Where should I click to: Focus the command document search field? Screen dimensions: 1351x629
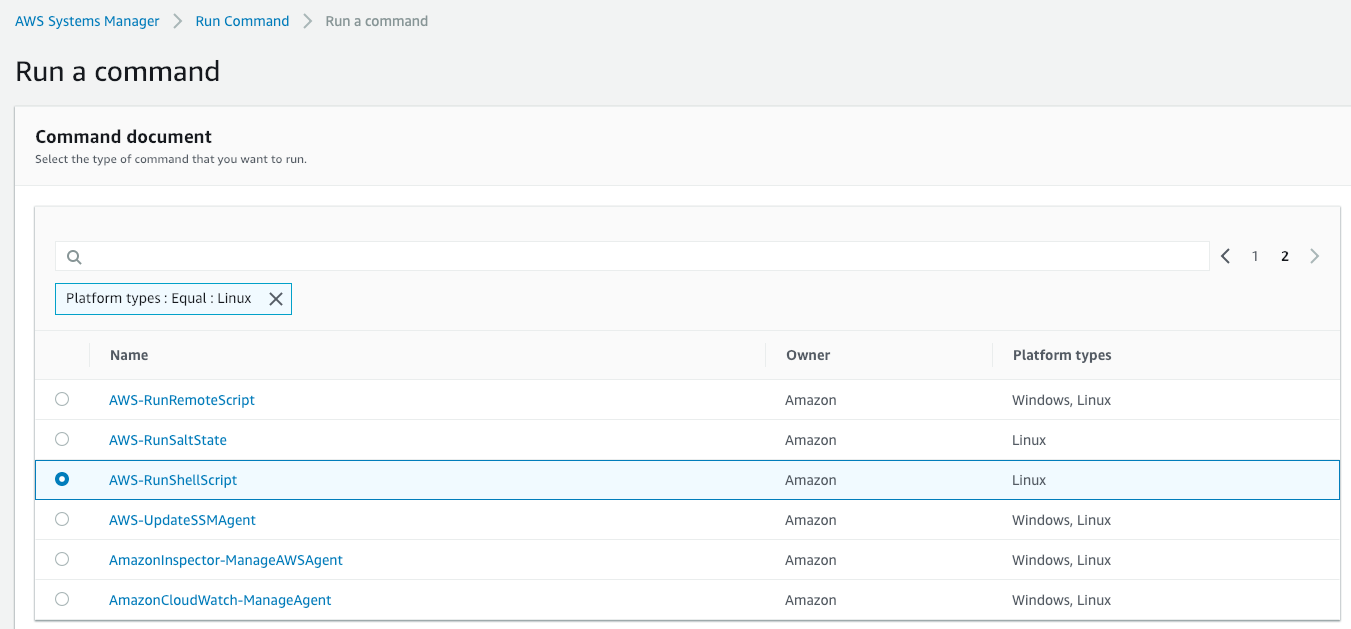(640, 257)
